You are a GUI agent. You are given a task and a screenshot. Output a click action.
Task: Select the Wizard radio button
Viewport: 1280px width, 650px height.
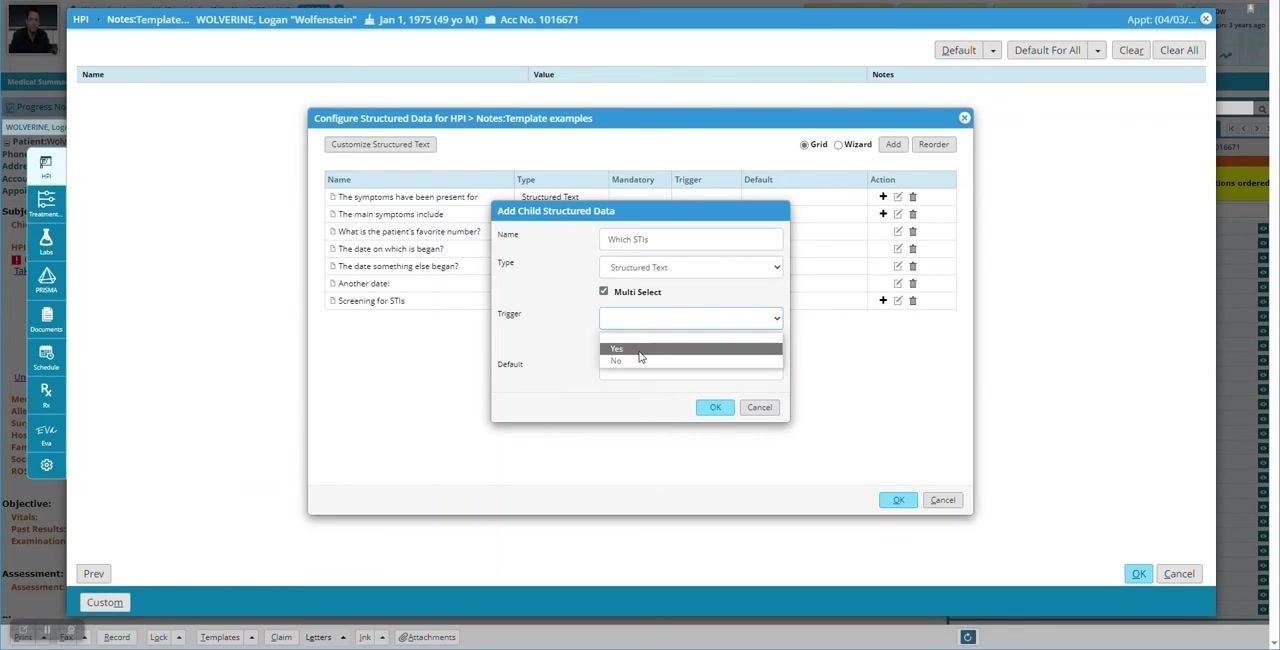838,145
